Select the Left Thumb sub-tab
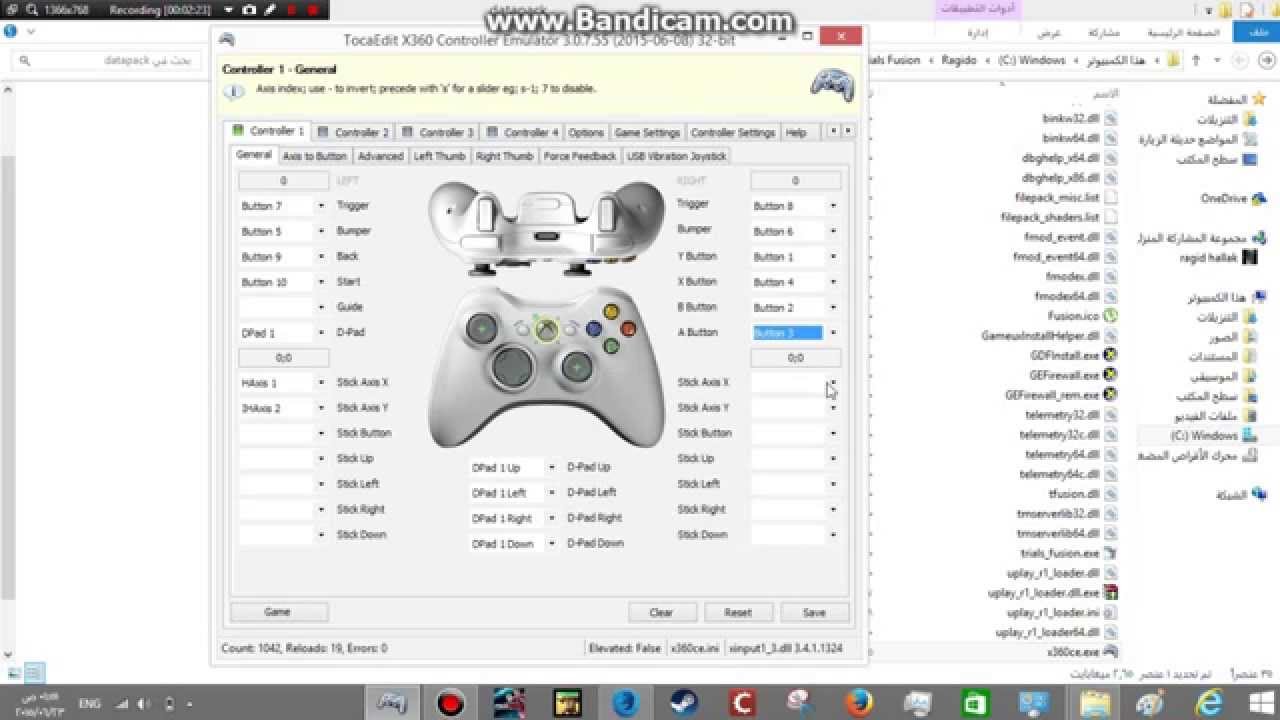The image size is (1280, 720). coord(440,156)
